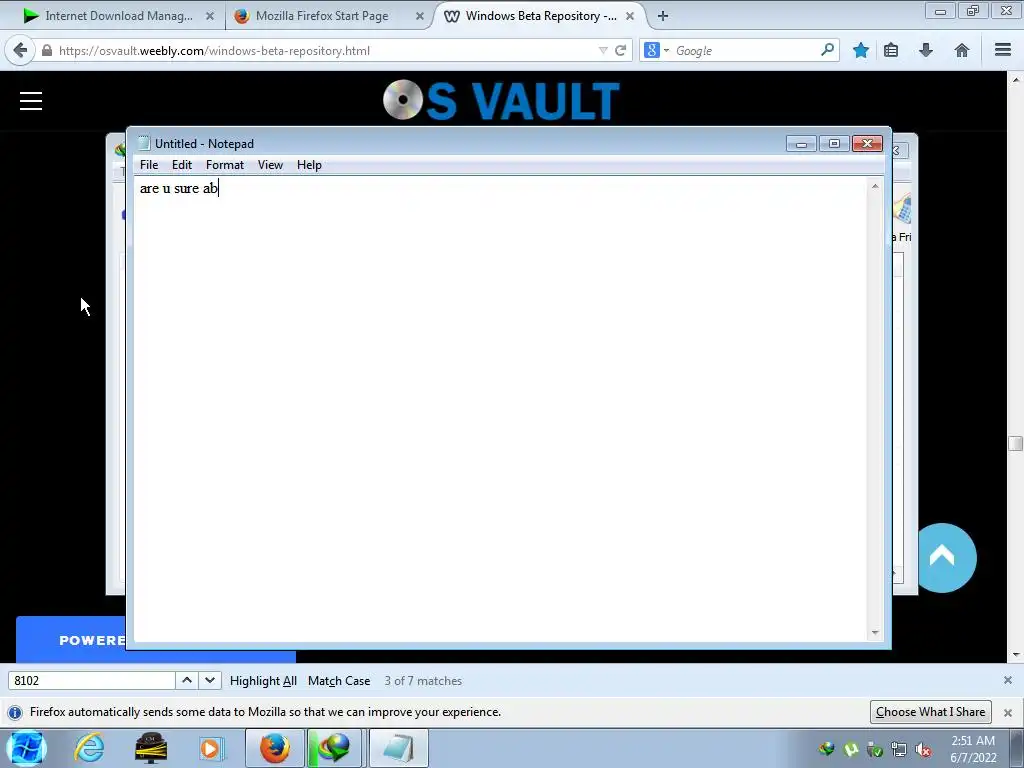
Task: Open the Windows Start button
Action: [26, 748]
